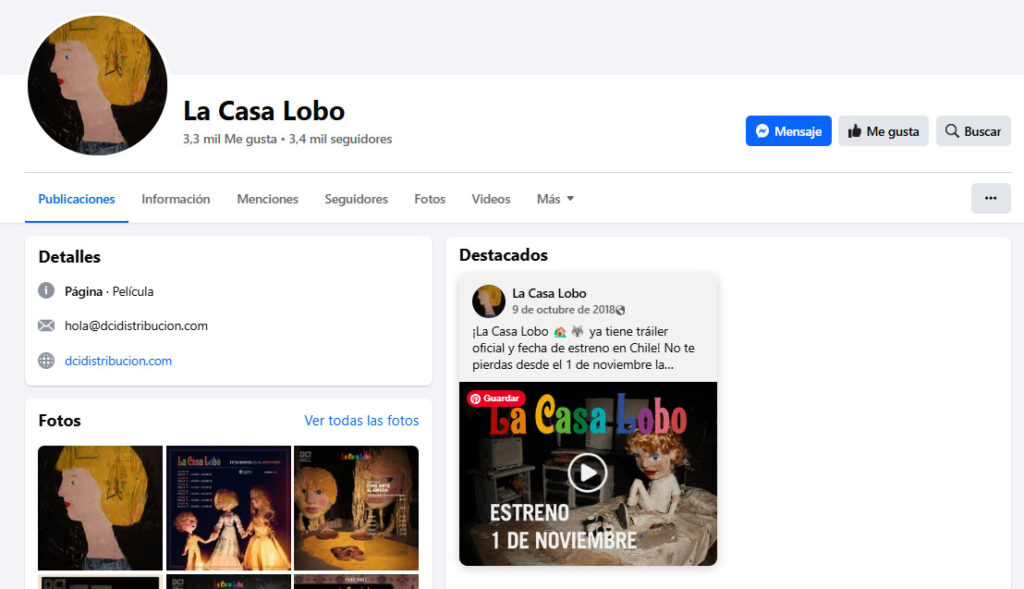Switch to the Videos tab
The height and width of the screenshot is (589, 1024).
pos(490,199)
